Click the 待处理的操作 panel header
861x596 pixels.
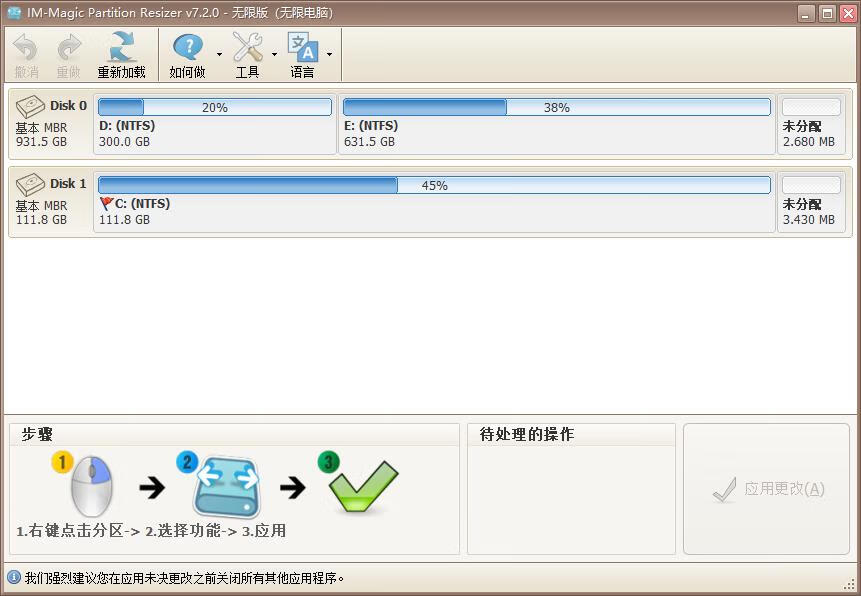pyautogui.click(x=527, y=435)
